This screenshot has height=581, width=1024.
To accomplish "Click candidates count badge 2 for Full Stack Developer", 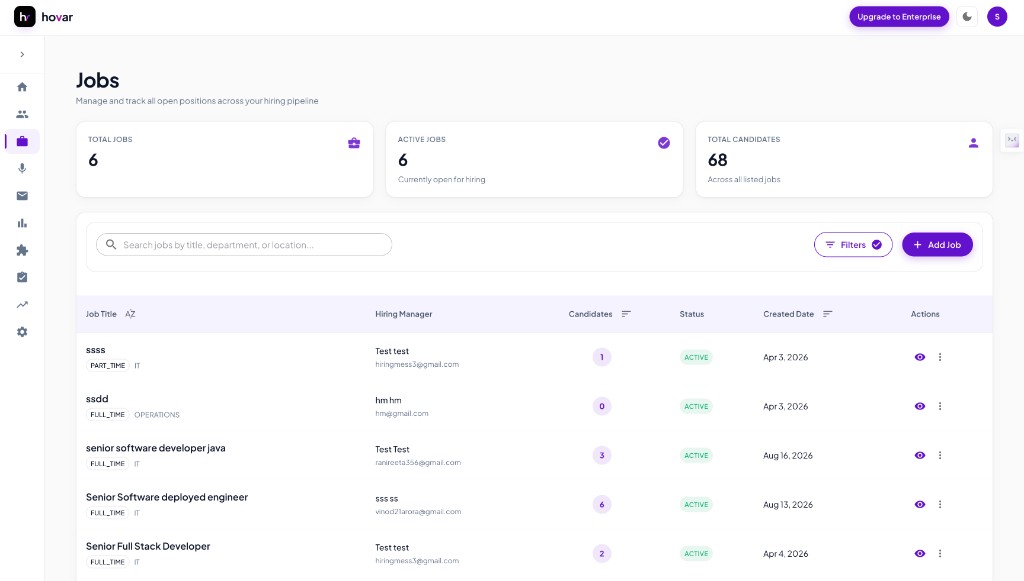I will pyautogui.click(x=601, y=554).
